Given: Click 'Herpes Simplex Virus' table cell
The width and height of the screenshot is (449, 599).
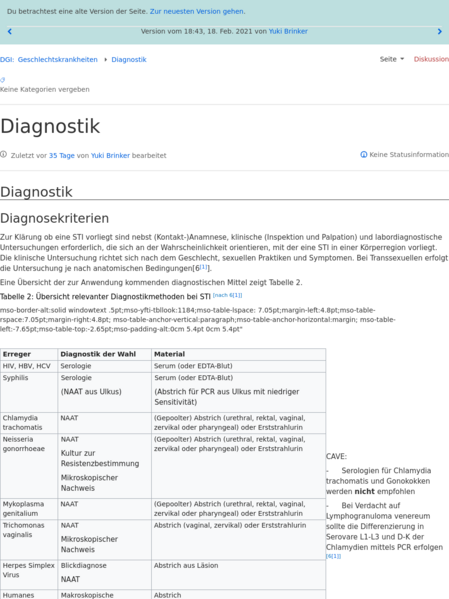Looking at the screenshot, I should 29,575.
